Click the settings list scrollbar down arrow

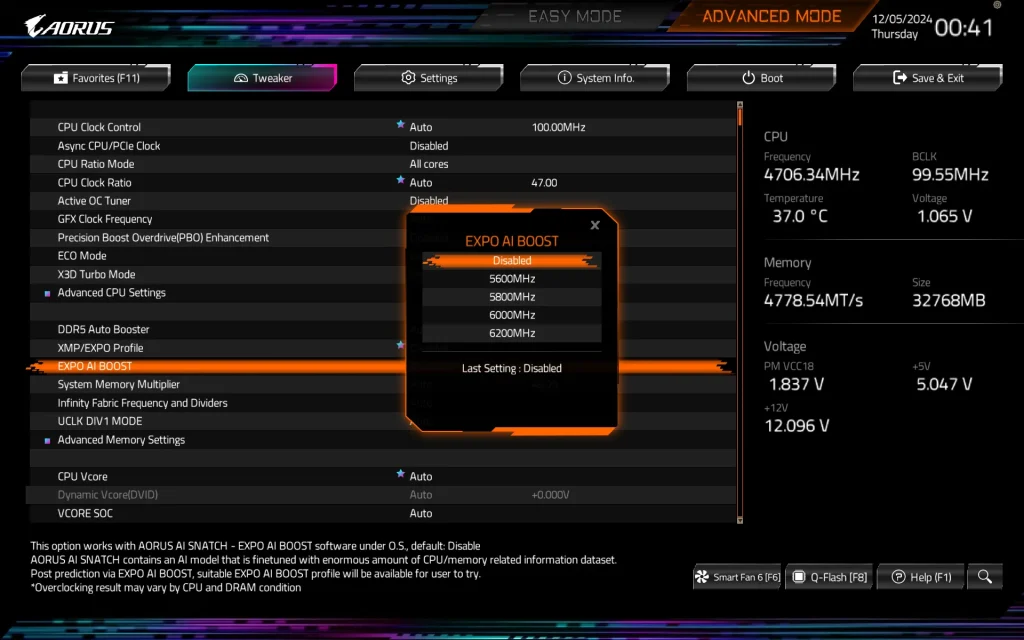coord(740,520)
